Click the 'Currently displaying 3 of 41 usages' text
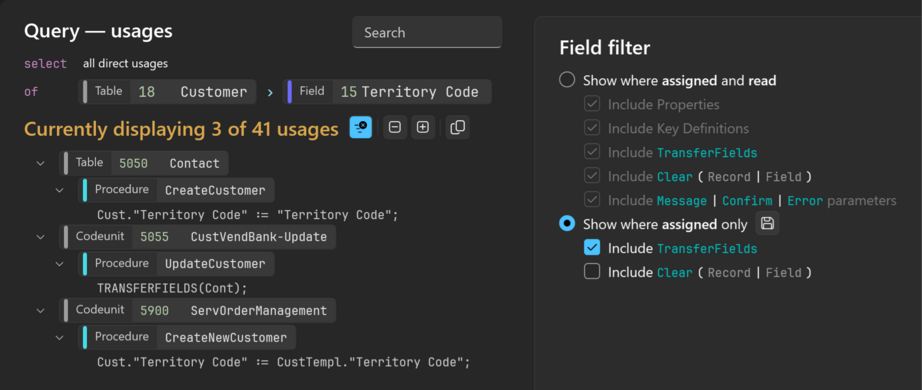This screenshot has width=922, height=390. click(x=181, y=128)
